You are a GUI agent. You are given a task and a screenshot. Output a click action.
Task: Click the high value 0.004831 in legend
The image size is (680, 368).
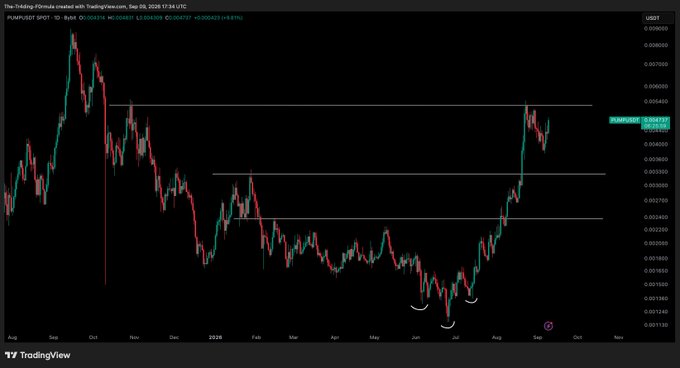(123, 18)
